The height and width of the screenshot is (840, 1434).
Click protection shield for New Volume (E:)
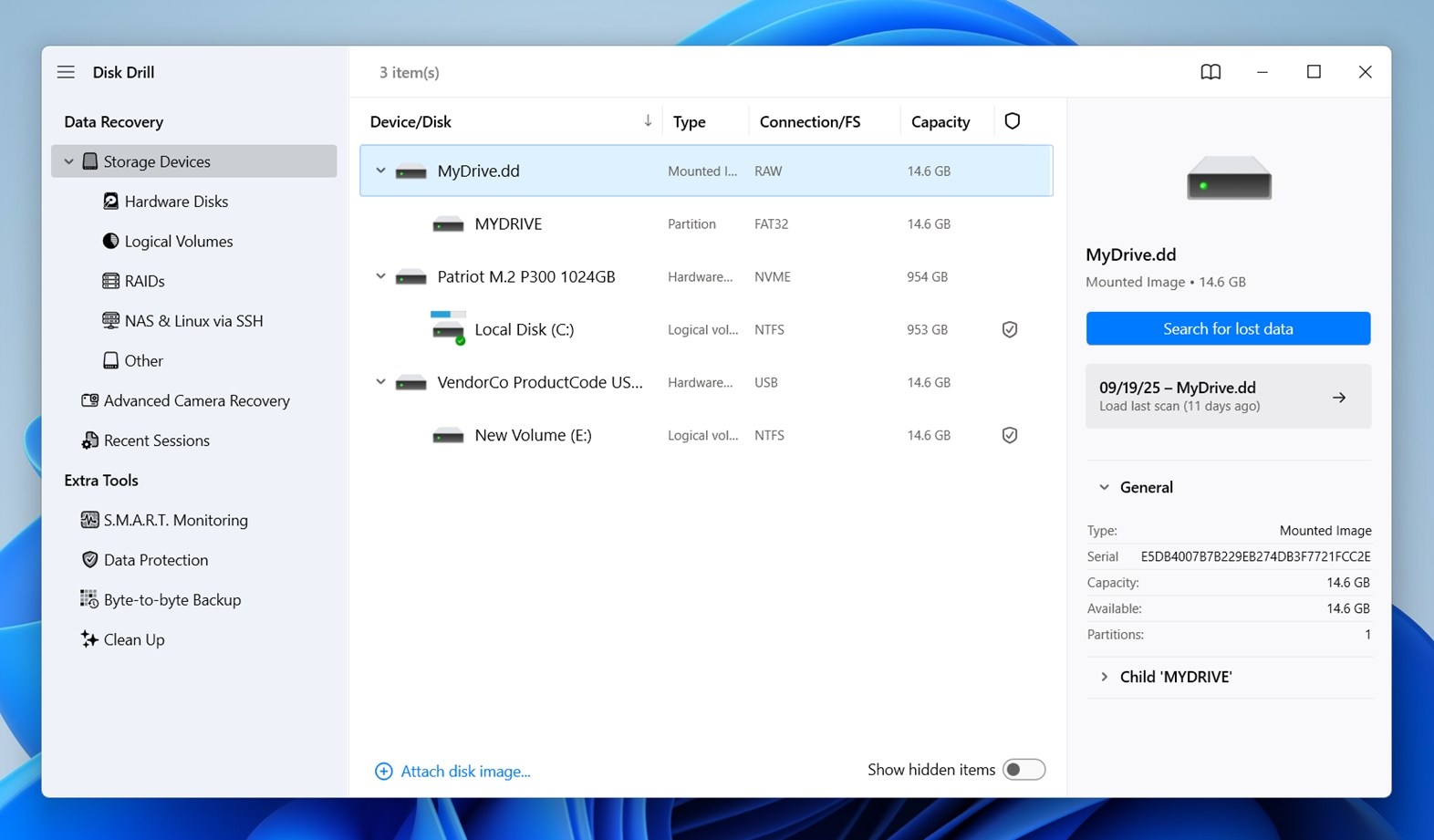[x=1009, y=436]
